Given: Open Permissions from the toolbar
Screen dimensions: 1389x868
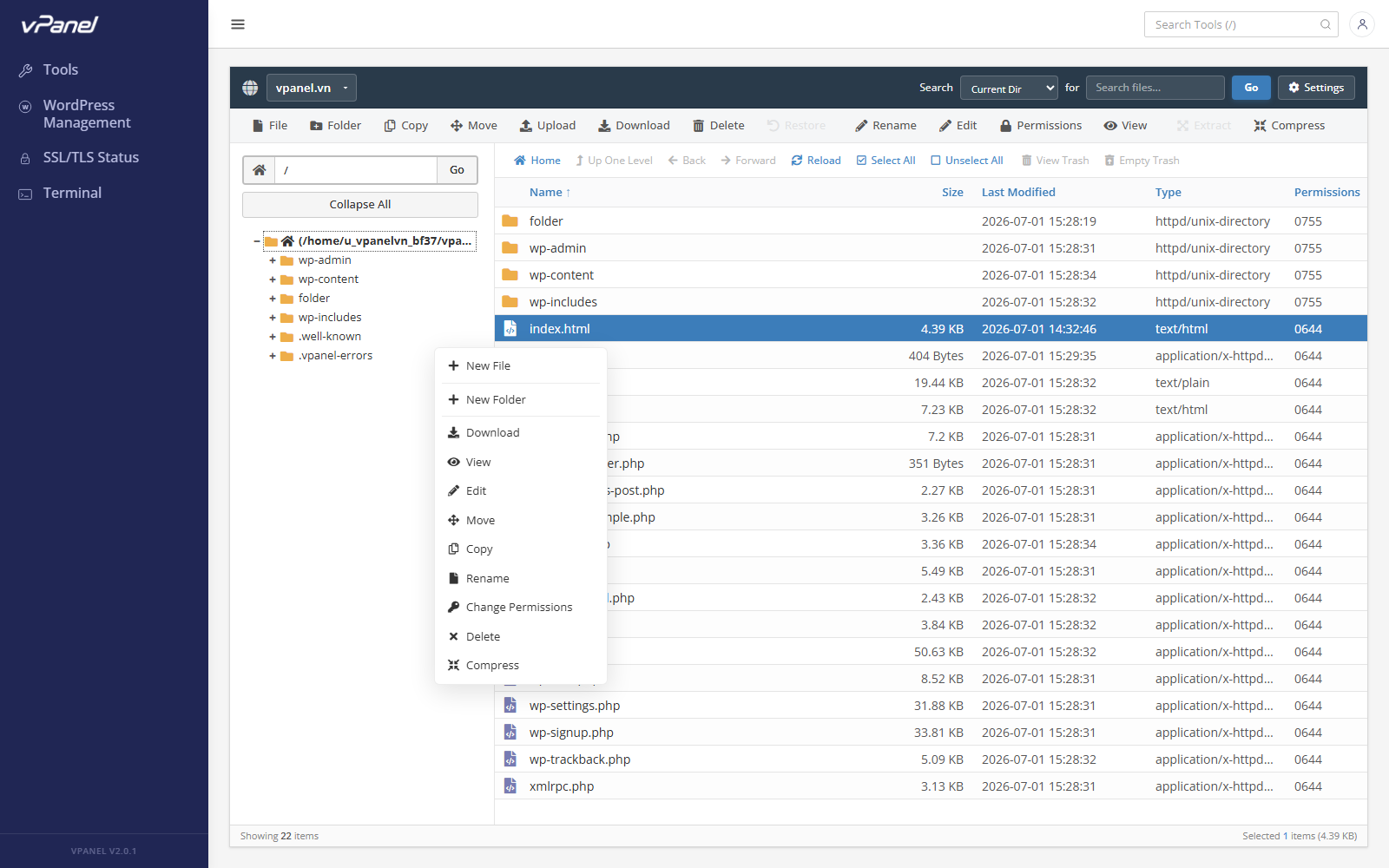Looking at the screenshot, I should point(1041,126).
